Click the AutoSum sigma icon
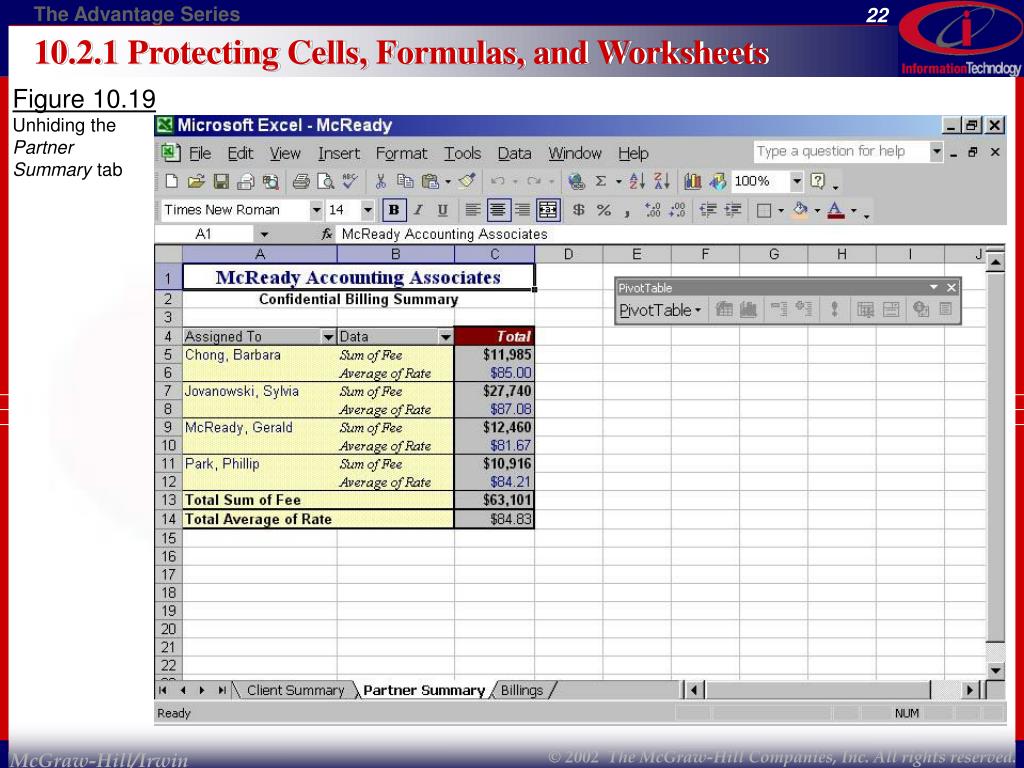Viewport: 1024px width, 768px height. pyautogui.click(x=601, y=182)
